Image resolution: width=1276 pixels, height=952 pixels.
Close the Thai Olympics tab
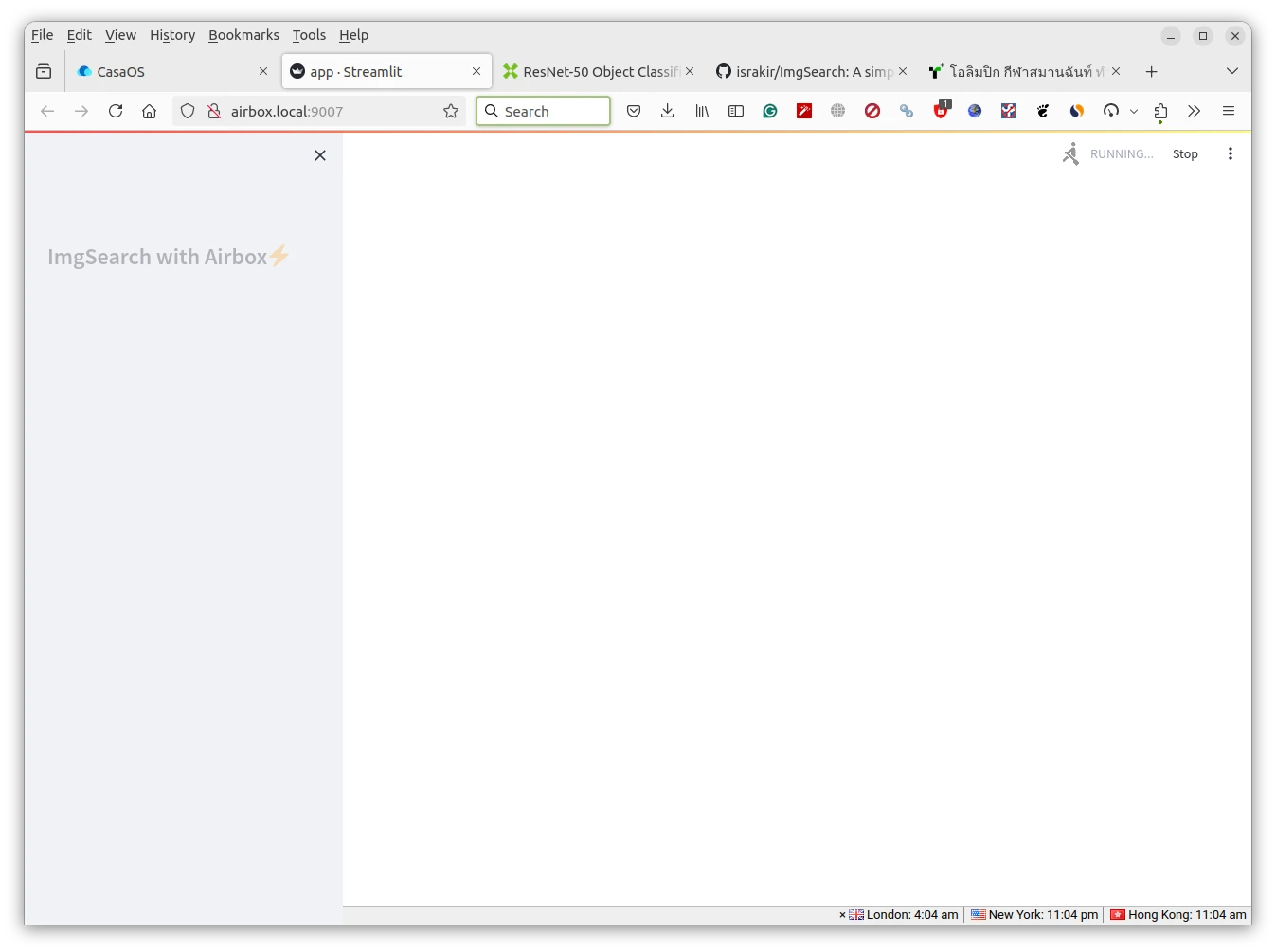[x=1116, y=71]
